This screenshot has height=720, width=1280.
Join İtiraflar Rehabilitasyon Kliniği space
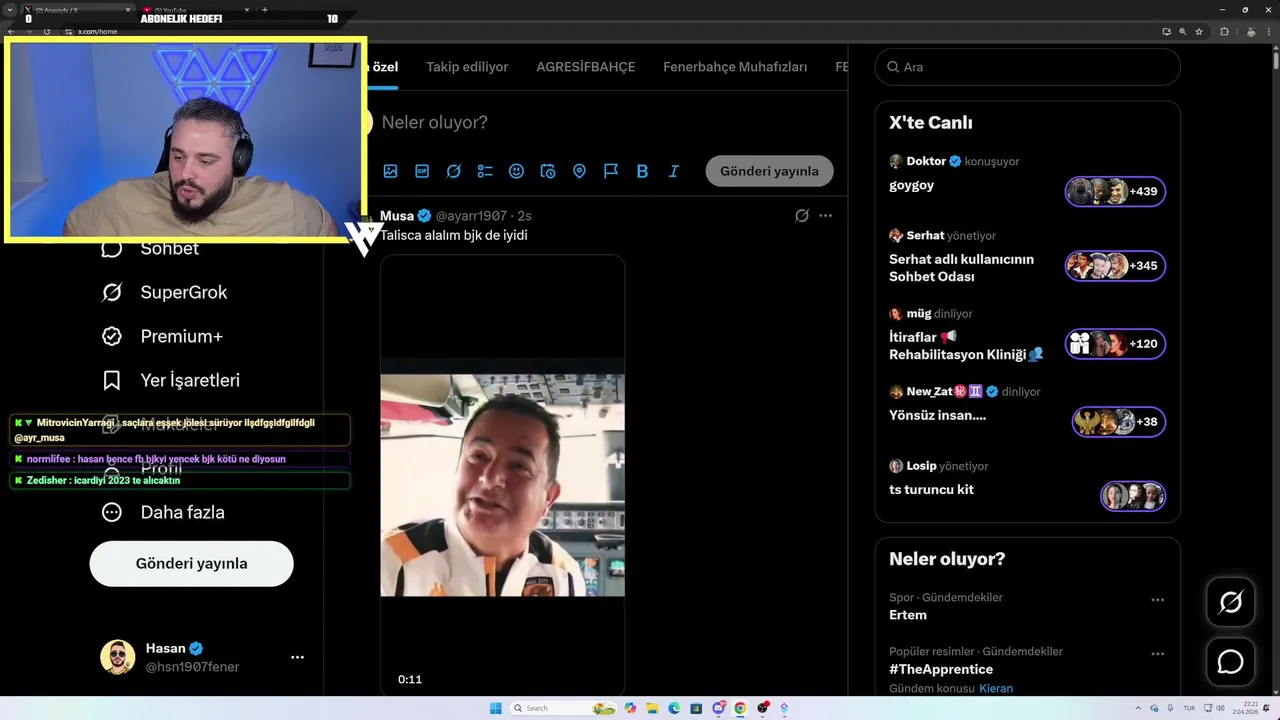click(x=966, y=345)
